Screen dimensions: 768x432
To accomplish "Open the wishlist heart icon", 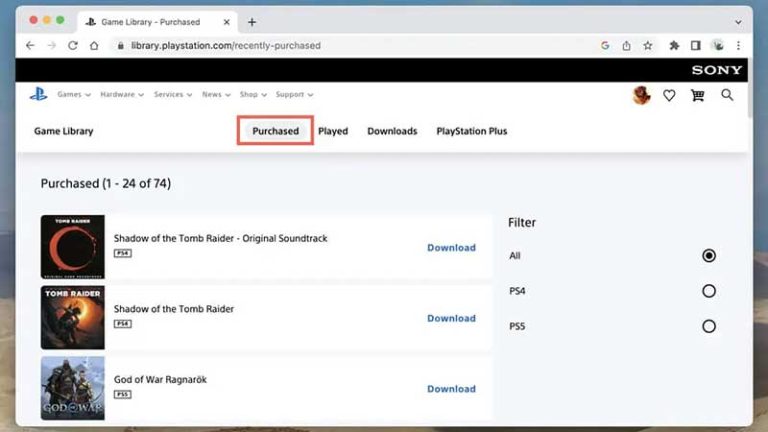I will (x=669, y=96).
